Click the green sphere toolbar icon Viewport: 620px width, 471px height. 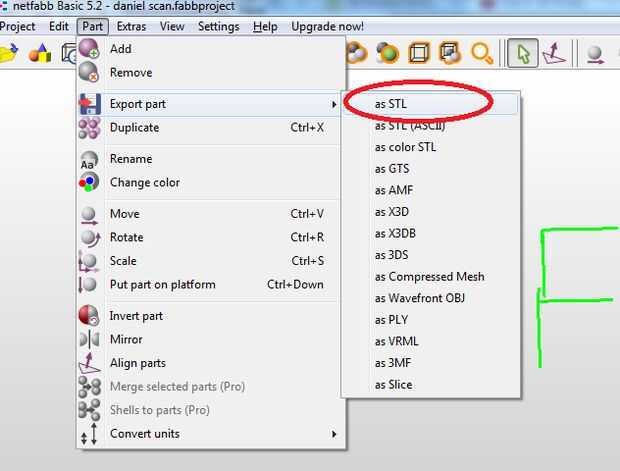coord(387,53)
